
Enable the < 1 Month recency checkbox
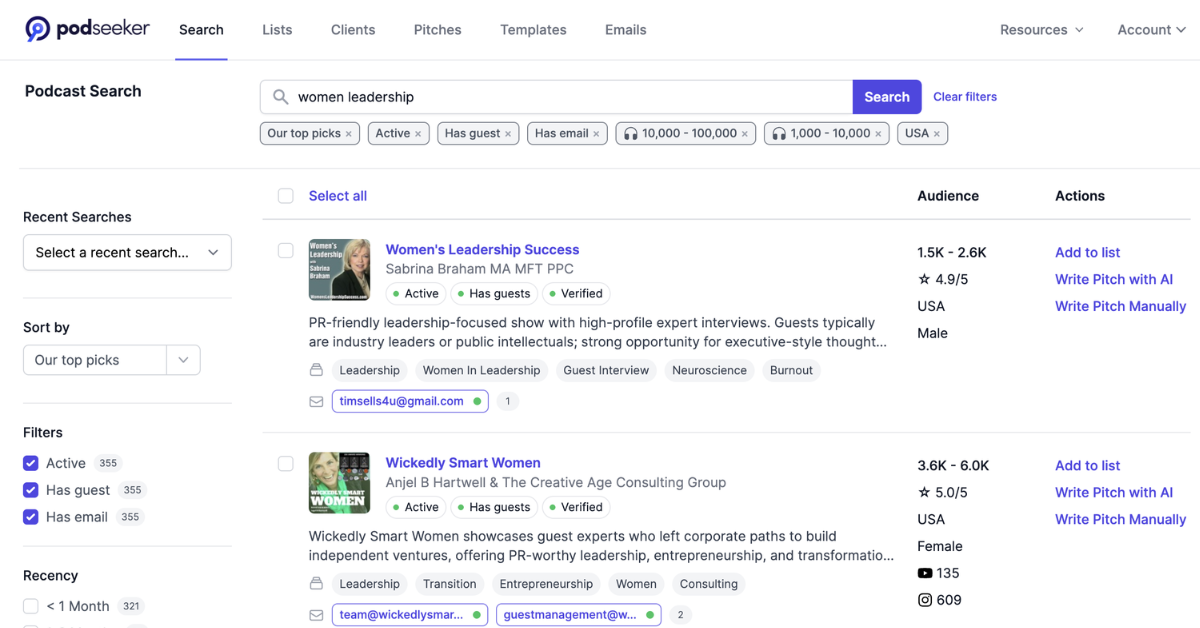tap(31, 606)
